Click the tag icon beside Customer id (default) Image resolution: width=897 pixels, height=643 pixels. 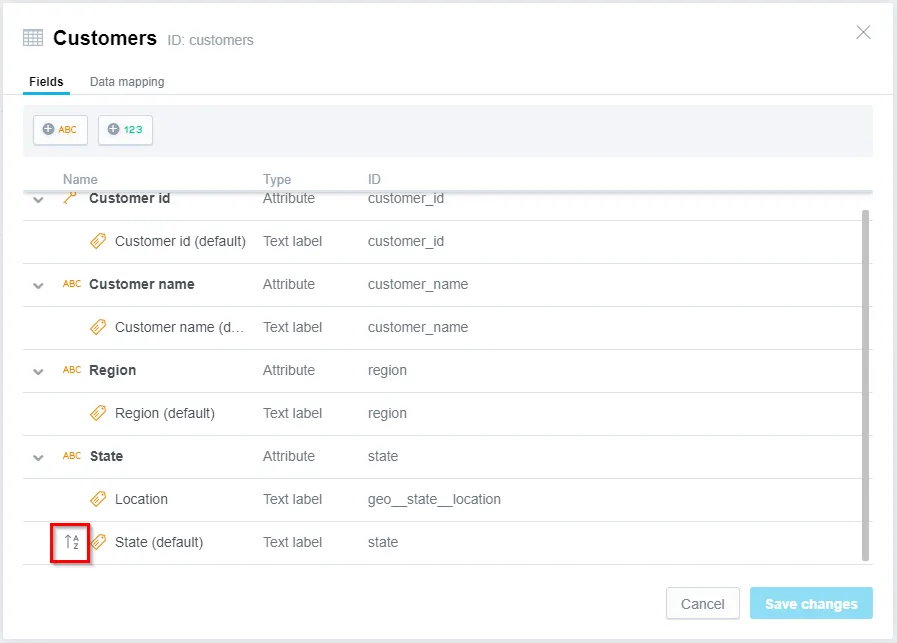click(x=98, y=241)
